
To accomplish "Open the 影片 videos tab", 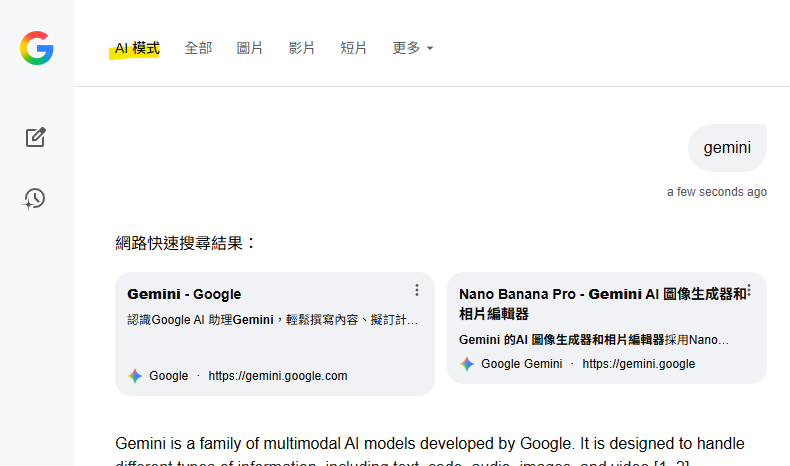I will 302,48.
